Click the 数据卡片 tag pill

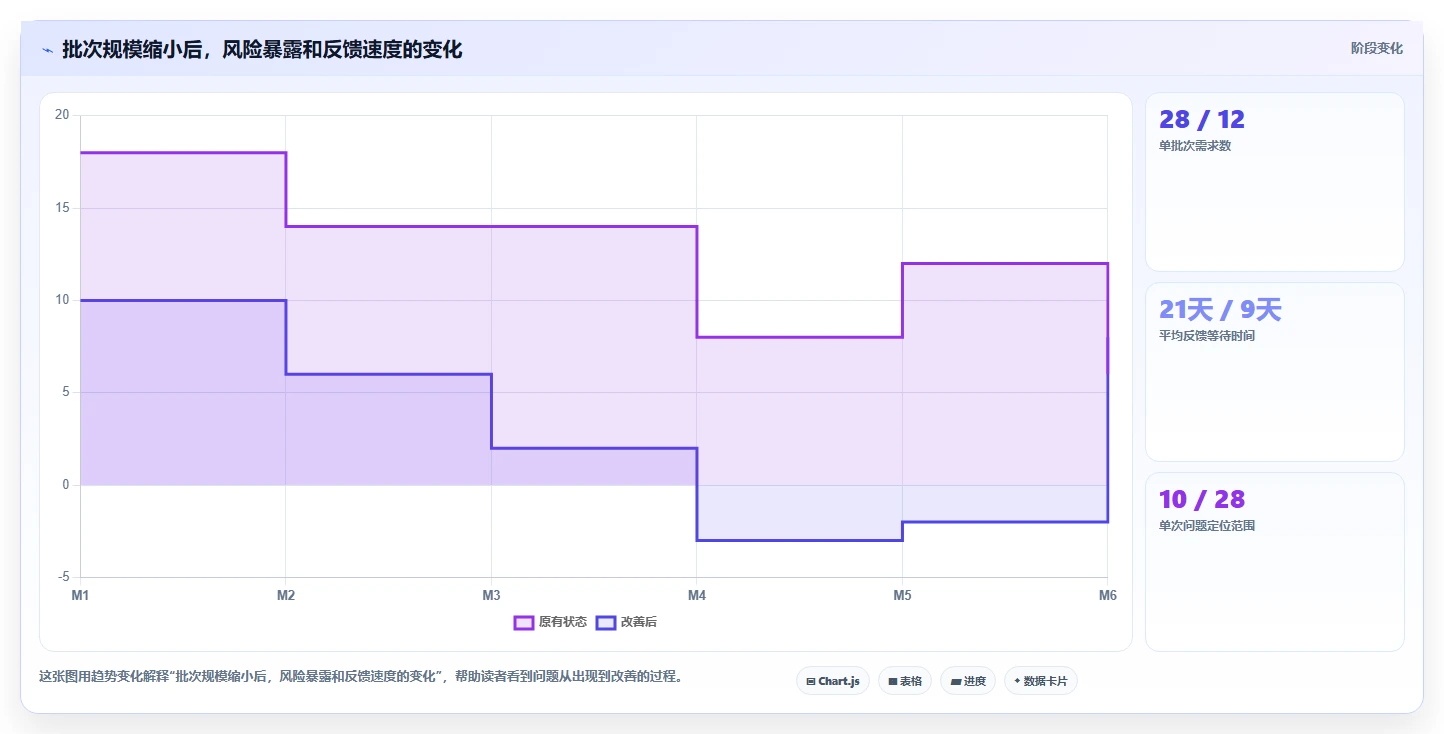(1041, 681)
